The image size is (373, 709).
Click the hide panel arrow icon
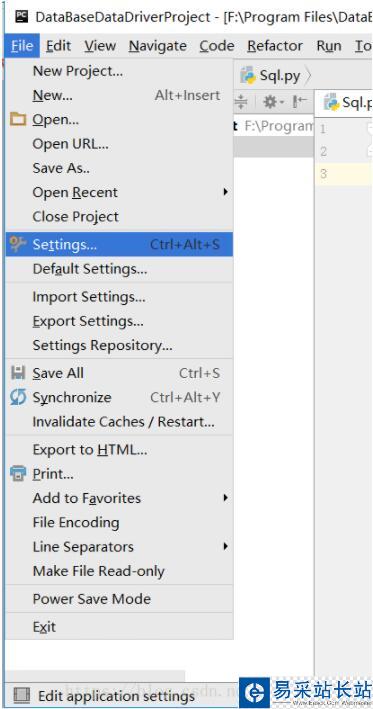(x=300, y=102)
